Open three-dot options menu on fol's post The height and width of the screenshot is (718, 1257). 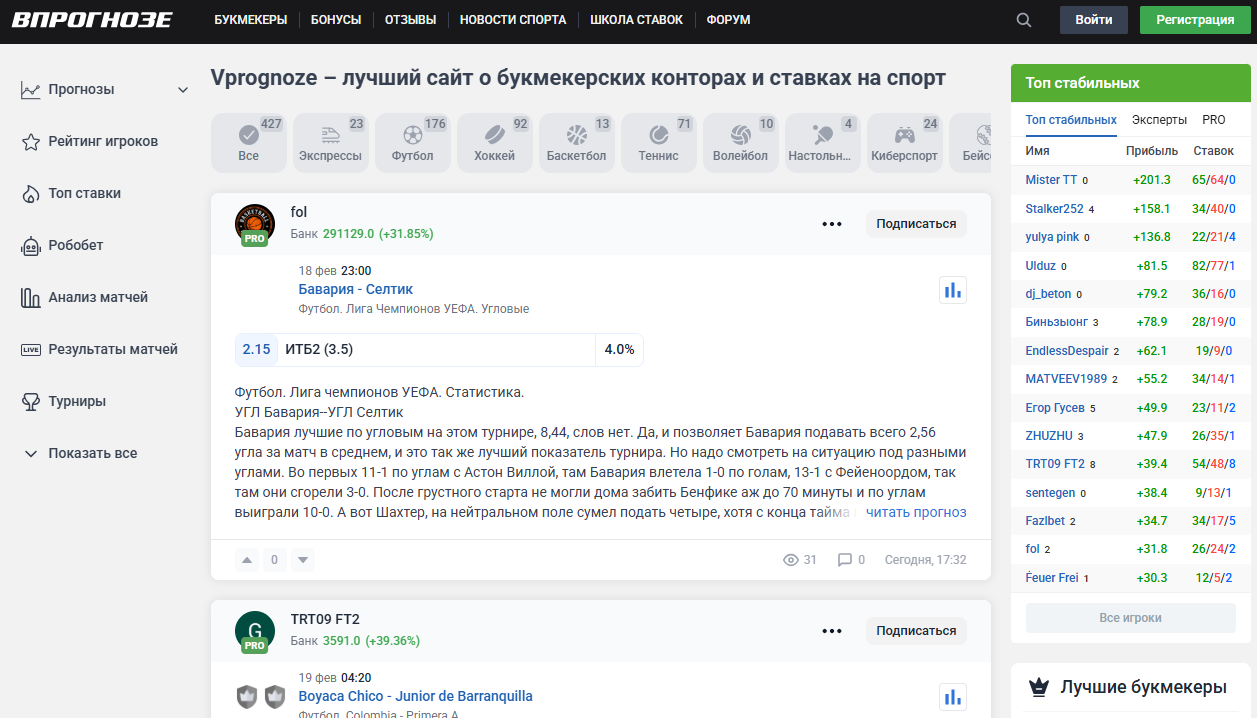832,224
